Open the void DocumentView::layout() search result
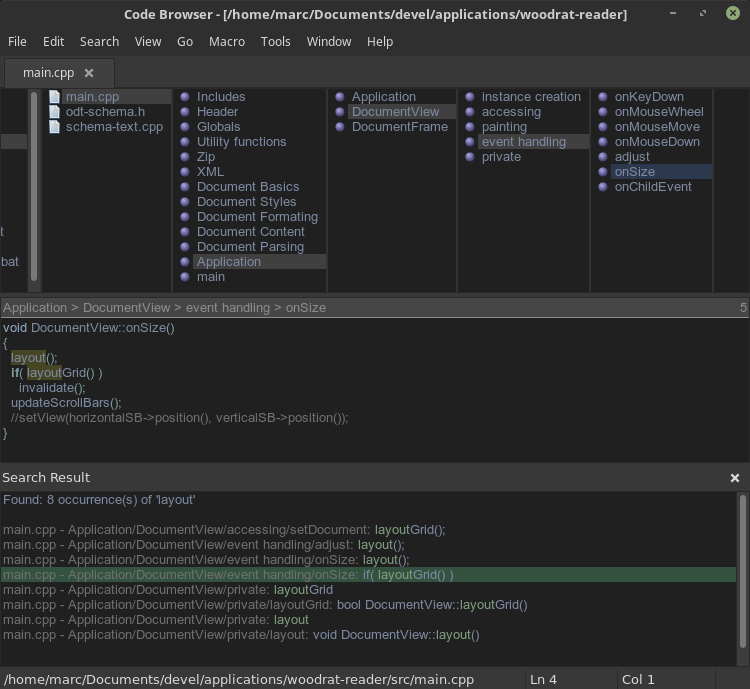This screenshot has width=750, height=689. (368, 634)
